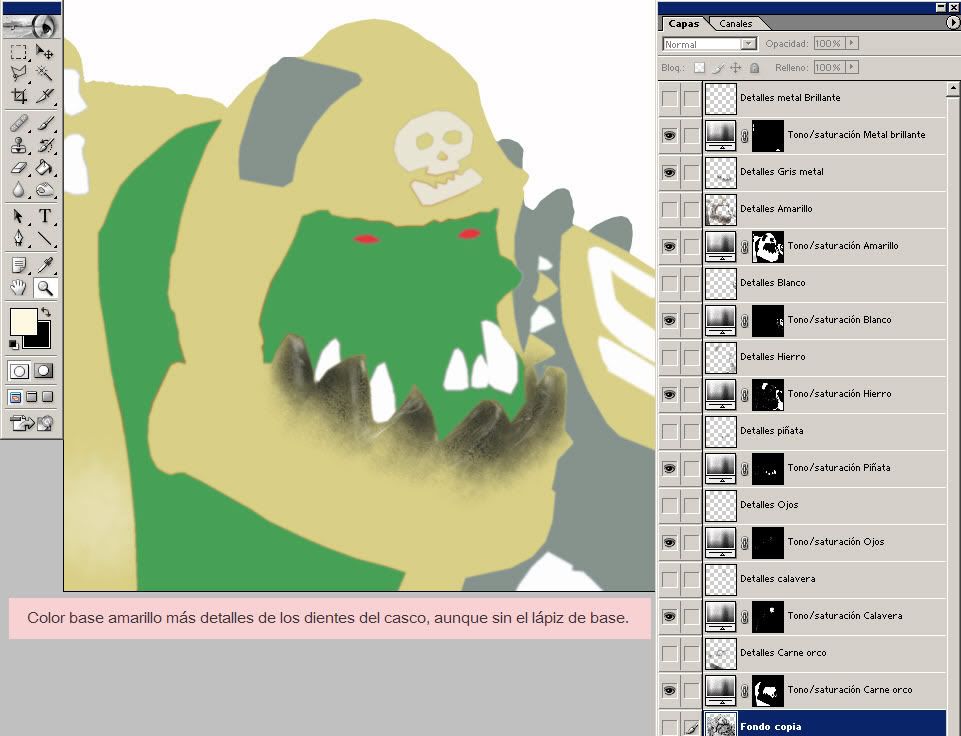
Task: Select the Pen tool
Action: pos(19,238)
